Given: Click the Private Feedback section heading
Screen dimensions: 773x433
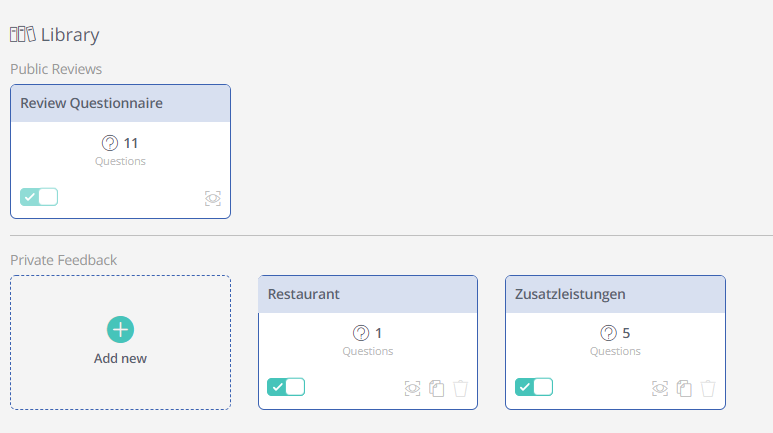Looking at the screenshot, I should tap(64, 260).
